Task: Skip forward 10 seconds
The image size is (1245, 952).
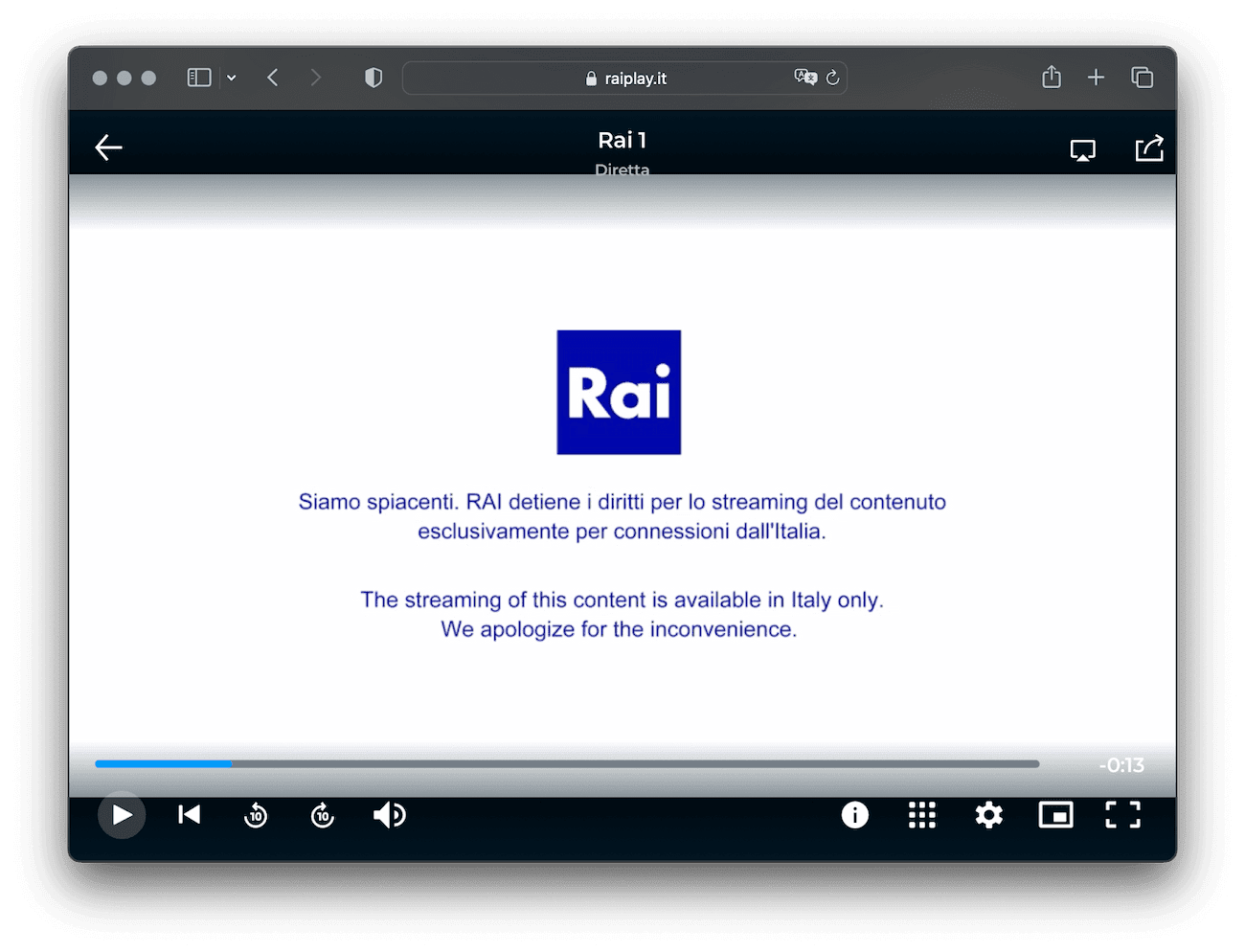Action: pos(323,815)
